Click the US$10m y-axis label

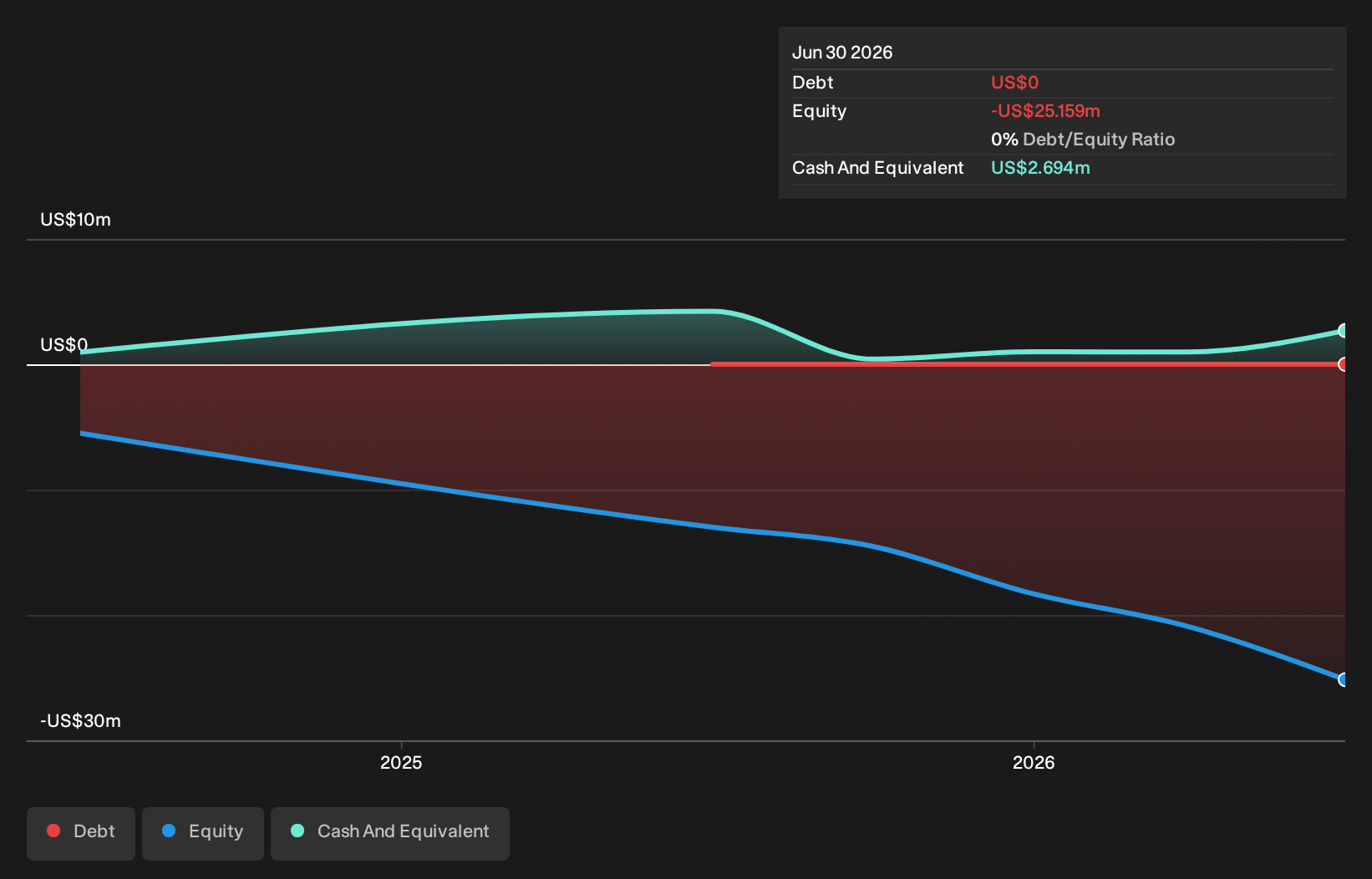pyautogui.click(x=75, y=220)
